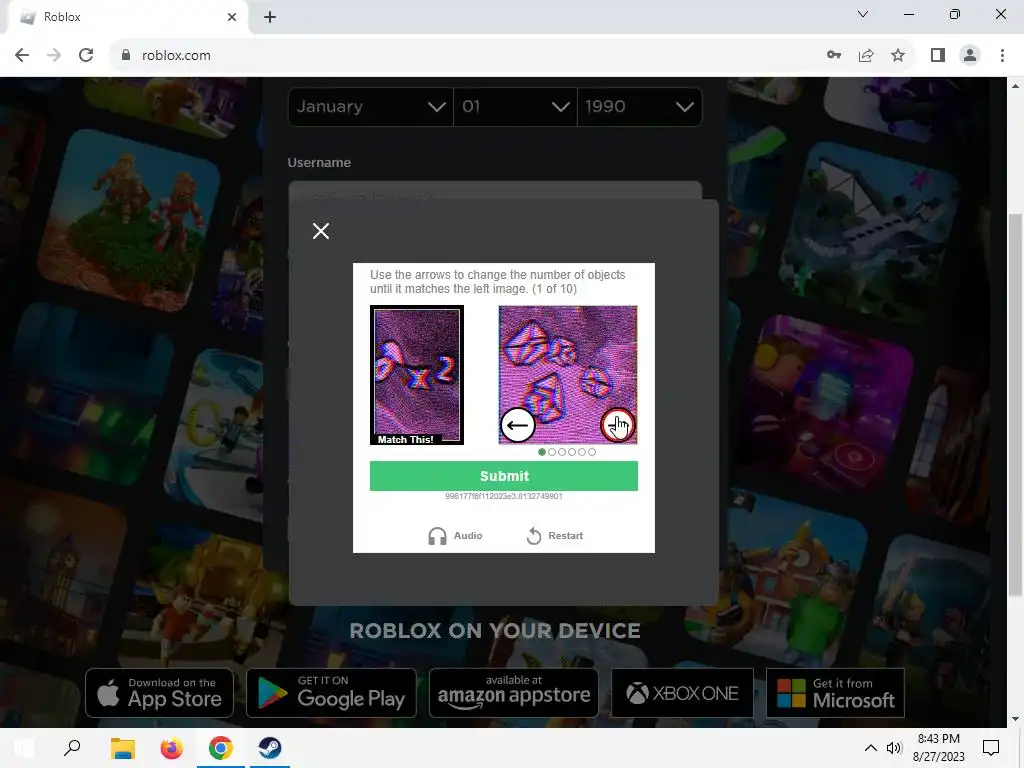Image resolution: width=1024 pixels, height=768 pixels.
Task: Select the Roblox browser tab
Action: 127,17
